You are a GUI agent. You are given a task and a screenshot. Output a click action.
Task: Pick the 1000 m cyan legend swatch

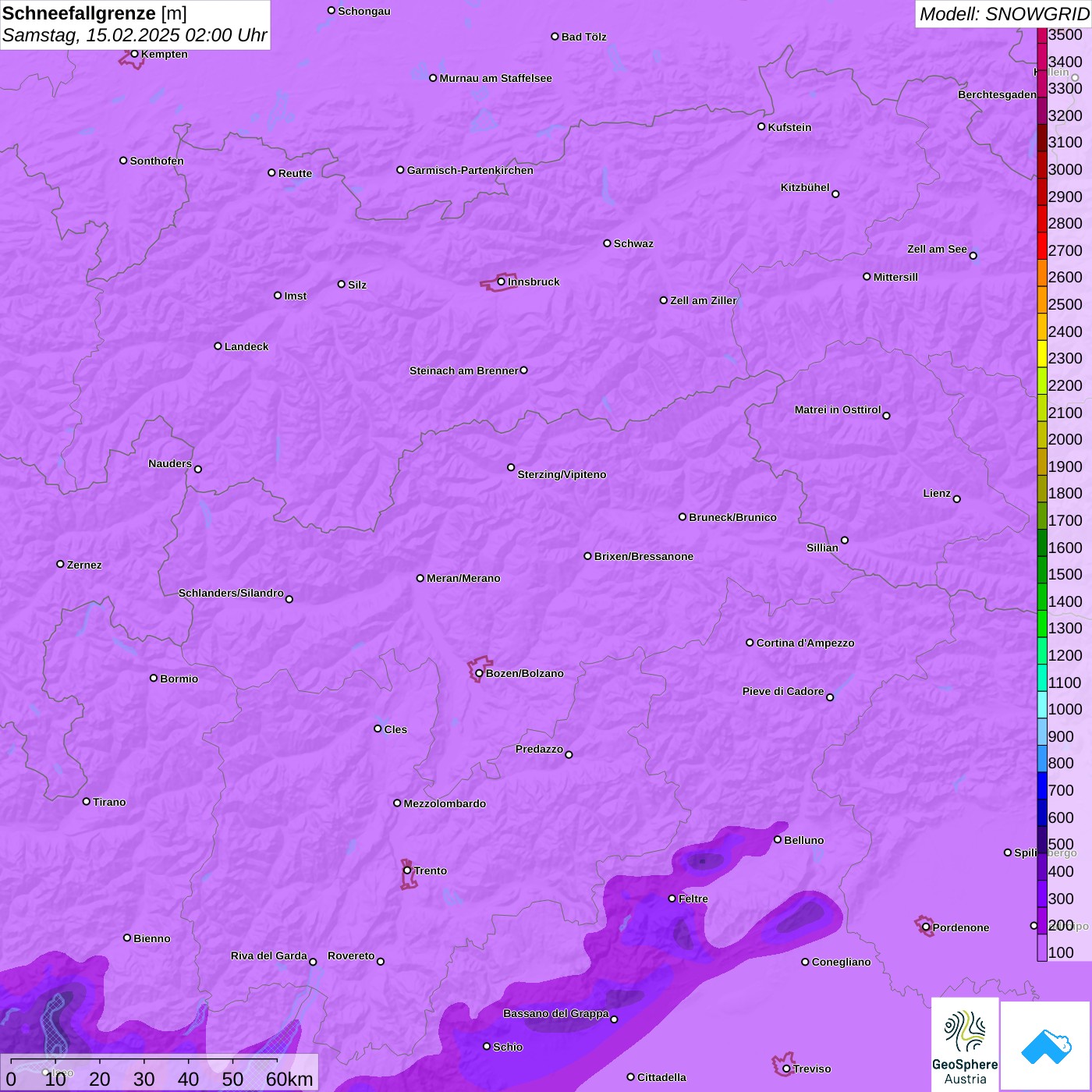point(1042,704)
